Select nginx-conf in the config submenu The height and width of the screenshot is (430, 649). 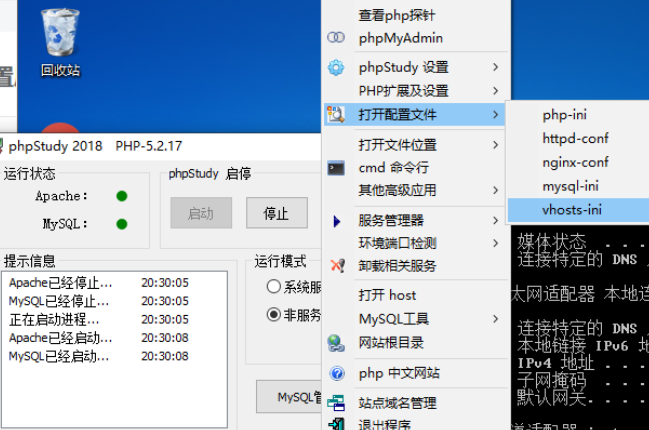point(578,162)
